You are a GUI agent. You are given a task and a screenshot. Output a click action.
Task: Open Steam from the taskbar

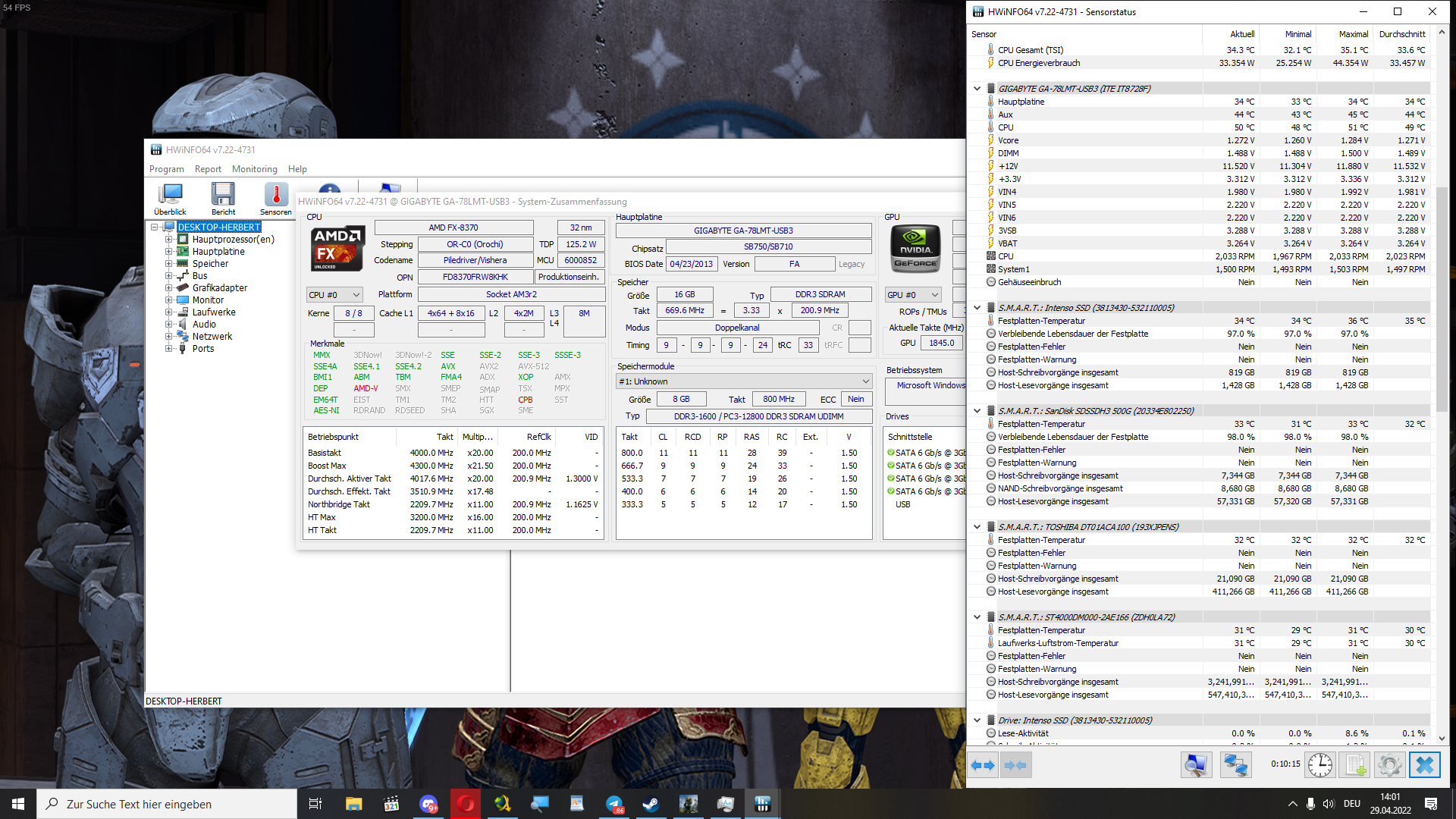click(651, 804)
